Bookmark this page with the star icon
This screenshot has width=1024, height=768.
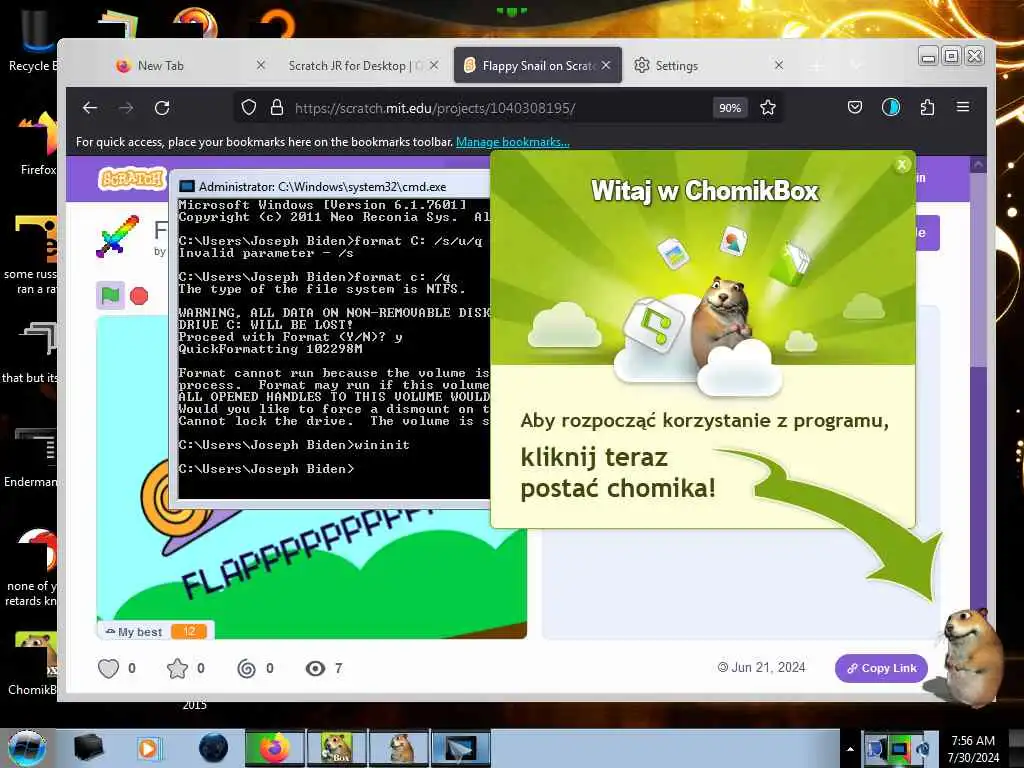tap(768, 108)
